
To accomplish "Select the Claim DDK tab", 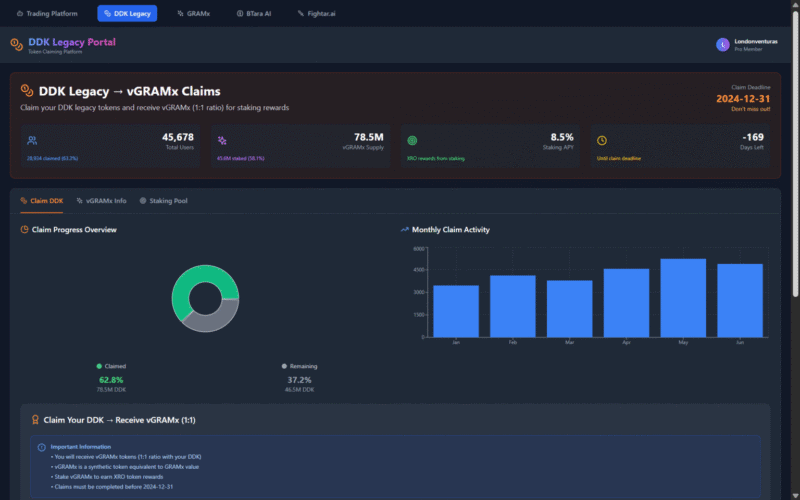I will [x=42, y=201].
